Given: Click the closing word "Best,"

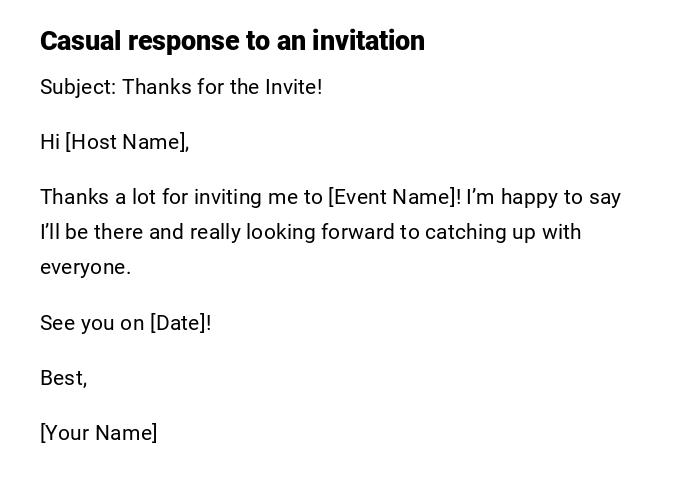Looking at the screenshot, I should click(x=63, y=378).
